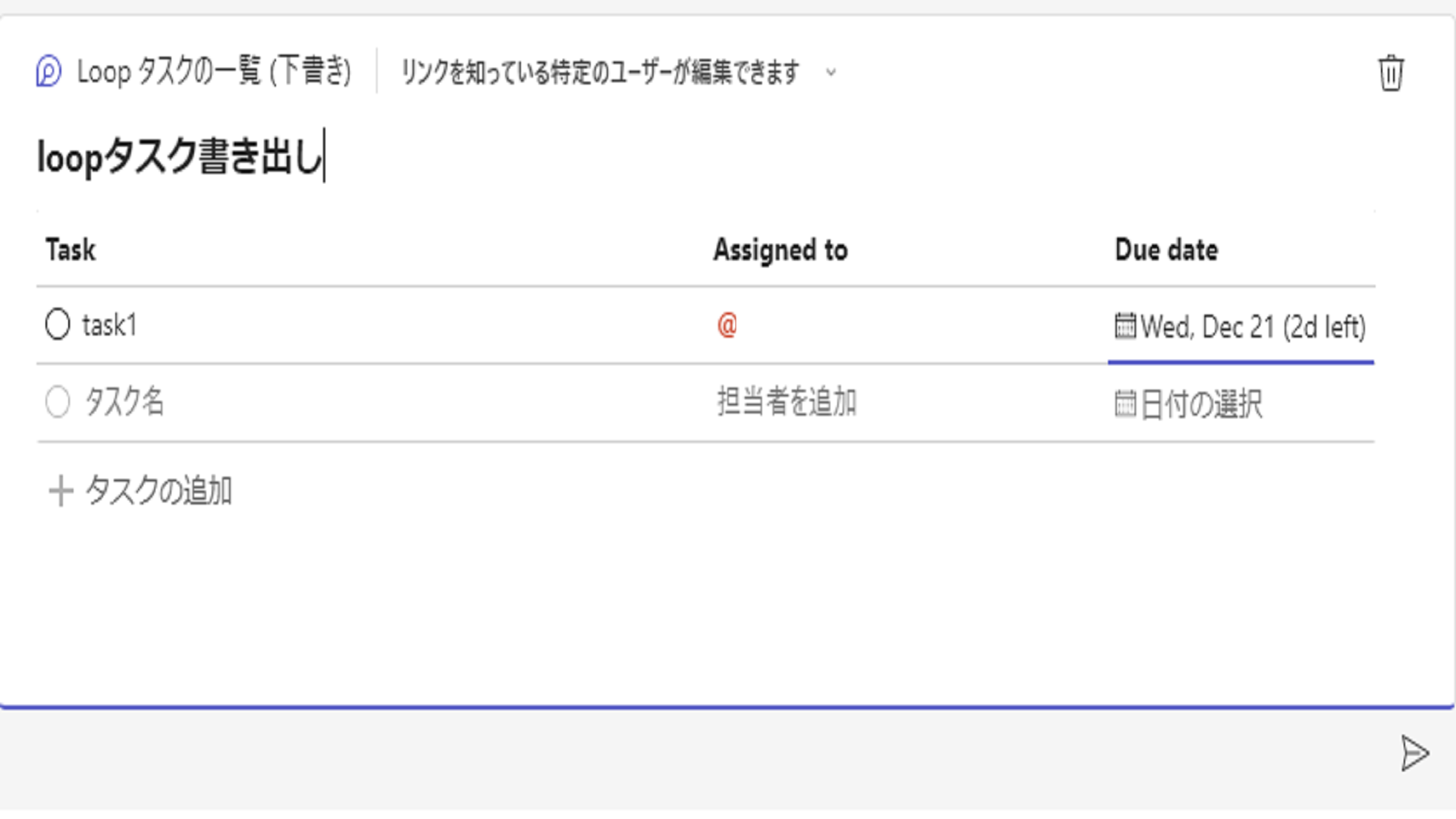Screen dimensions: 1456x819
Task: Toggle the empty タスク名 completion circle
Action: tap(57, 403)
